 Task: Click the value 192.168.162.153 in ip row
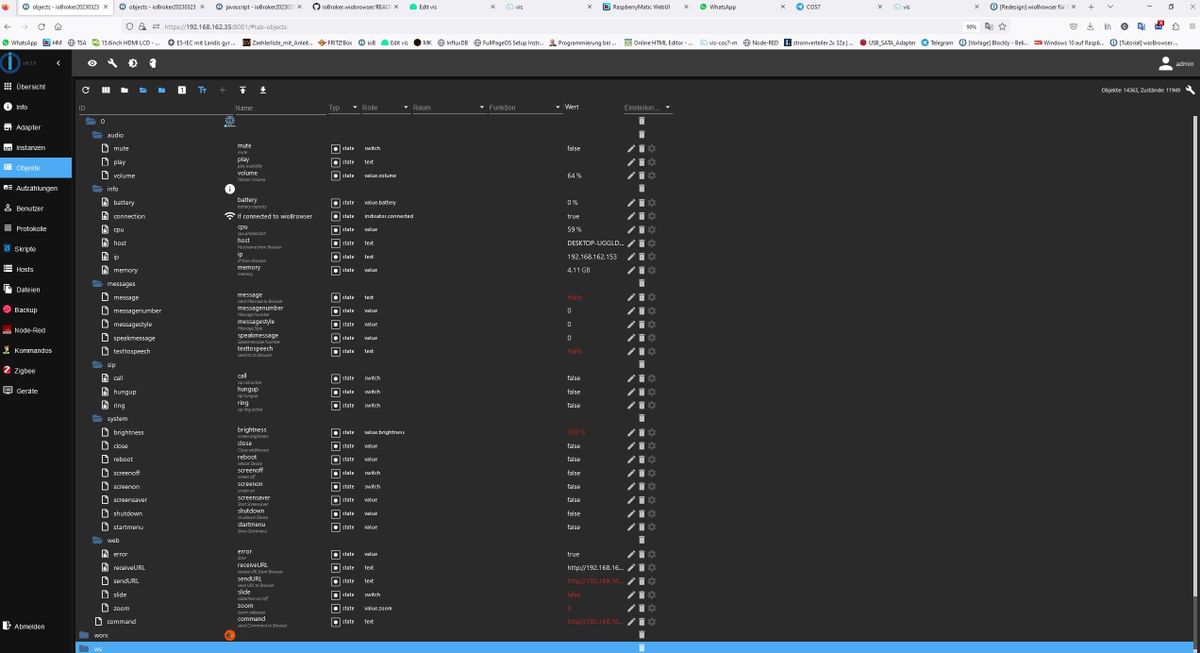click(592, 256)
